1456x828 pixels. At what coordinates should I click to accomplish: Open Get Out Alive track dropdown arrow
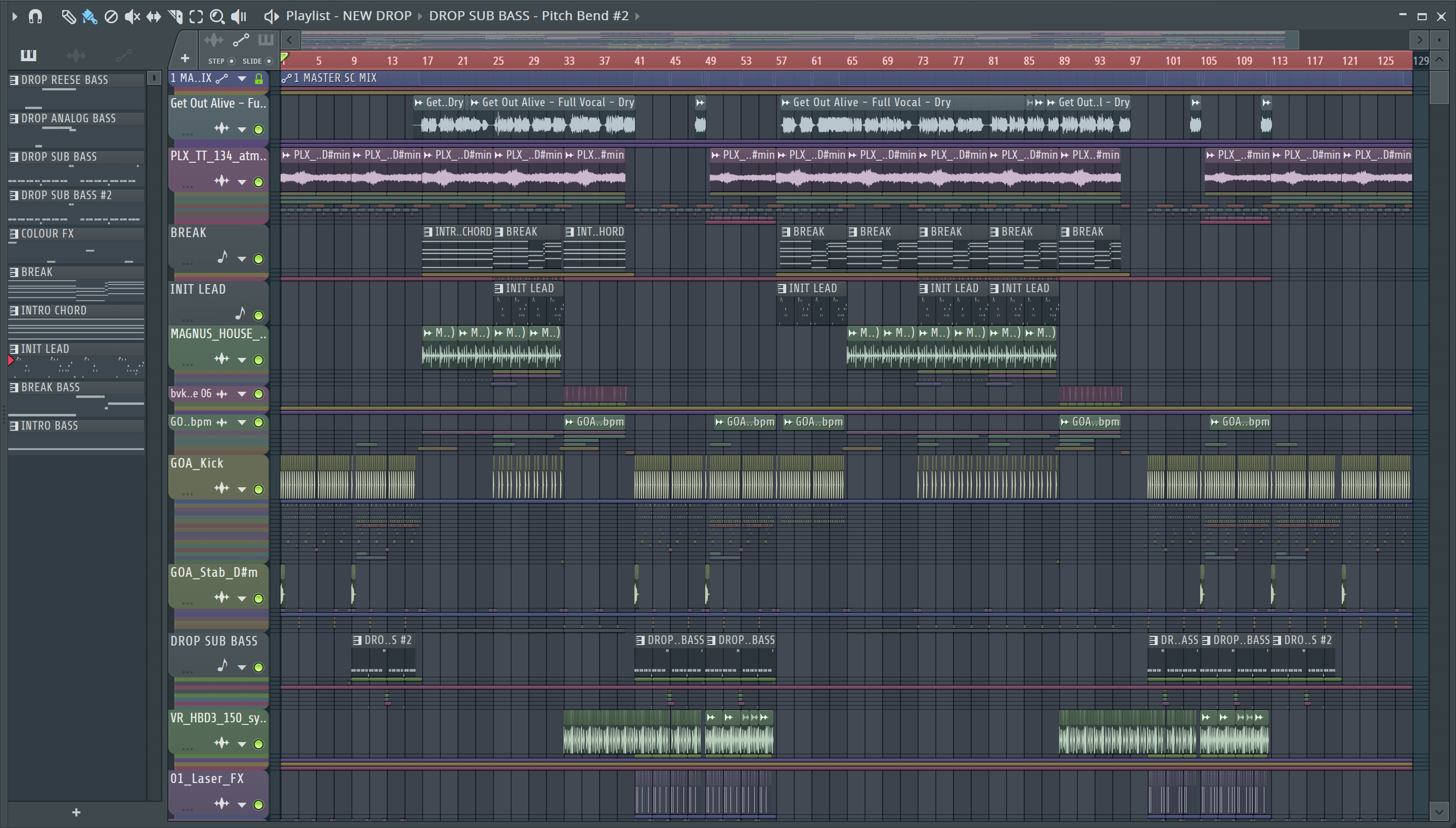tap(242, 129)
